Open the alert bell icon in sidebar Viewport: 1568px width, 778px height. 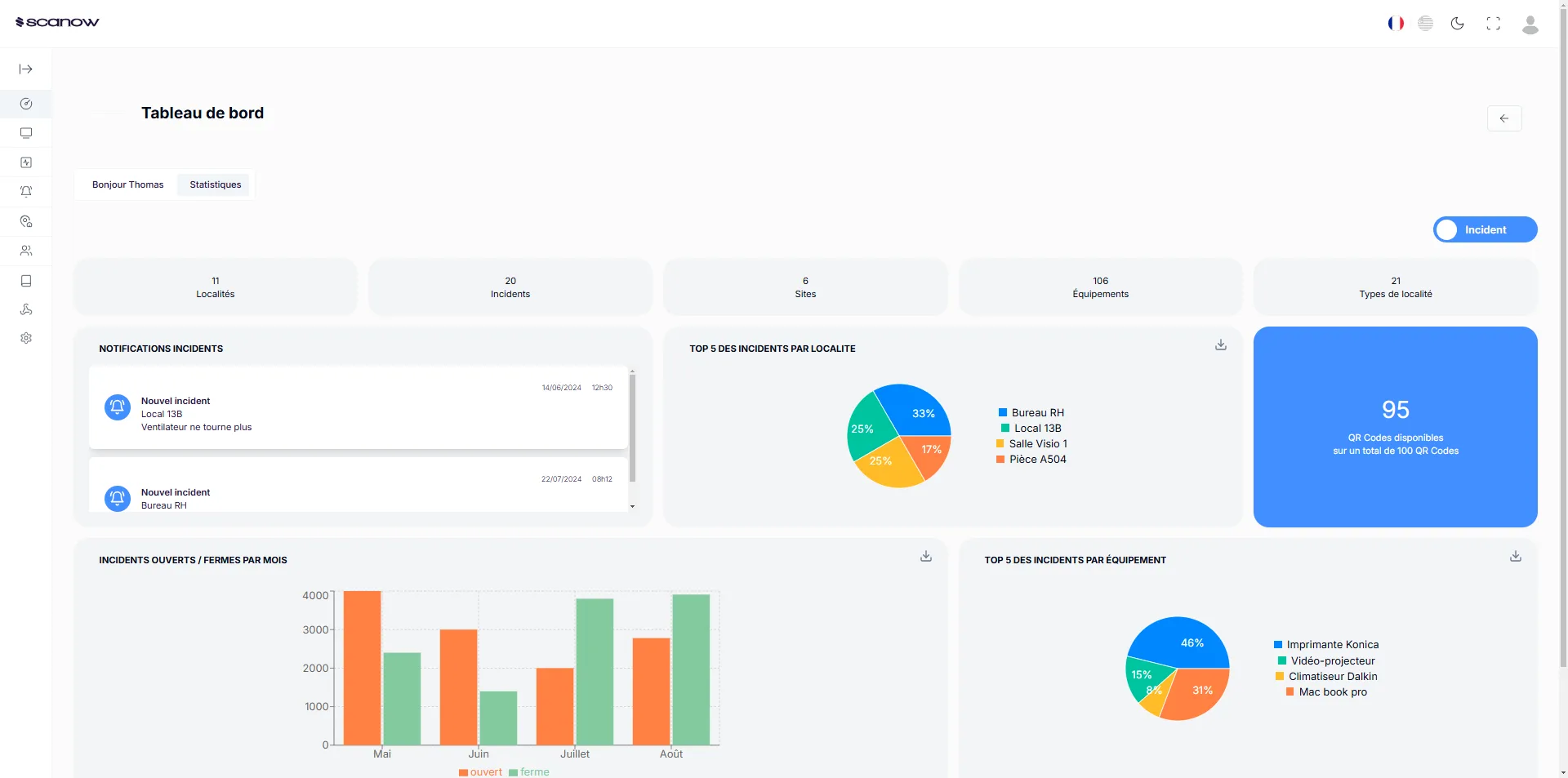point(25,192)
